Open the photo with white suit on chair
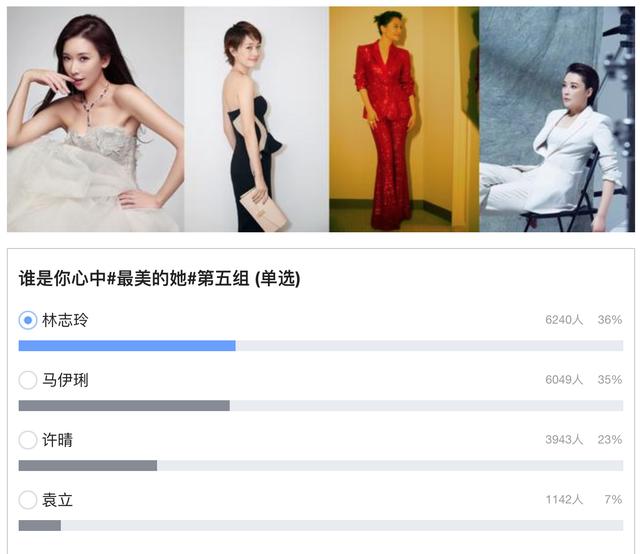The height and width of the screenshot is (554, 640). click(557, 119)
